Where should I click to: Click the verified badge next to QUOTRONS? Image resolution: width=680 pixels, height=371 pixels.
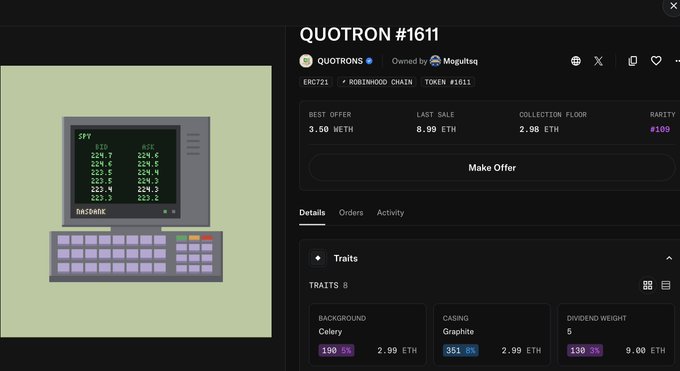[x=369, y=61]
